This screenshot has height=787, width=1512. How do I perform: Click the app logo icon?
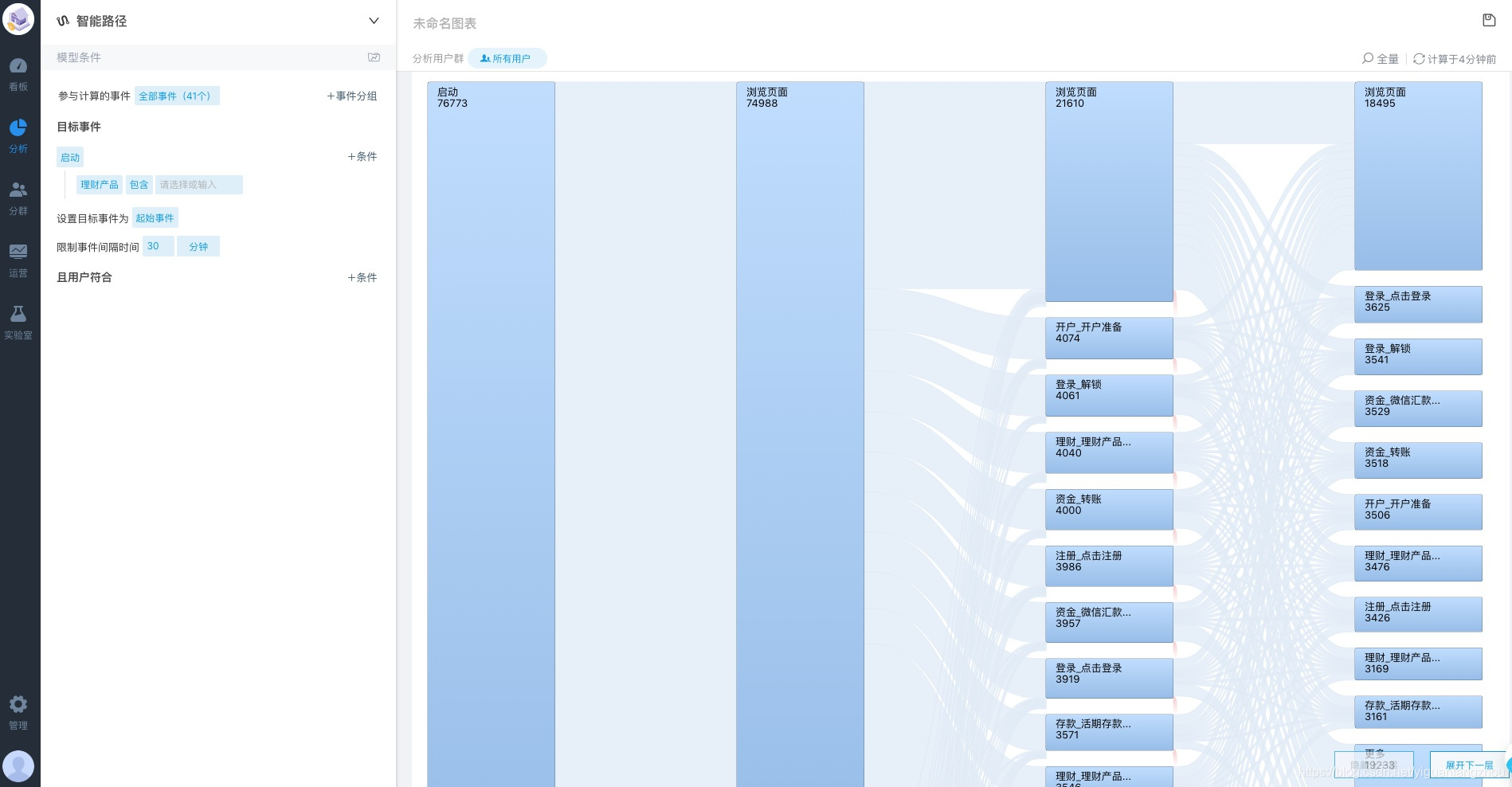pos(18,19)
